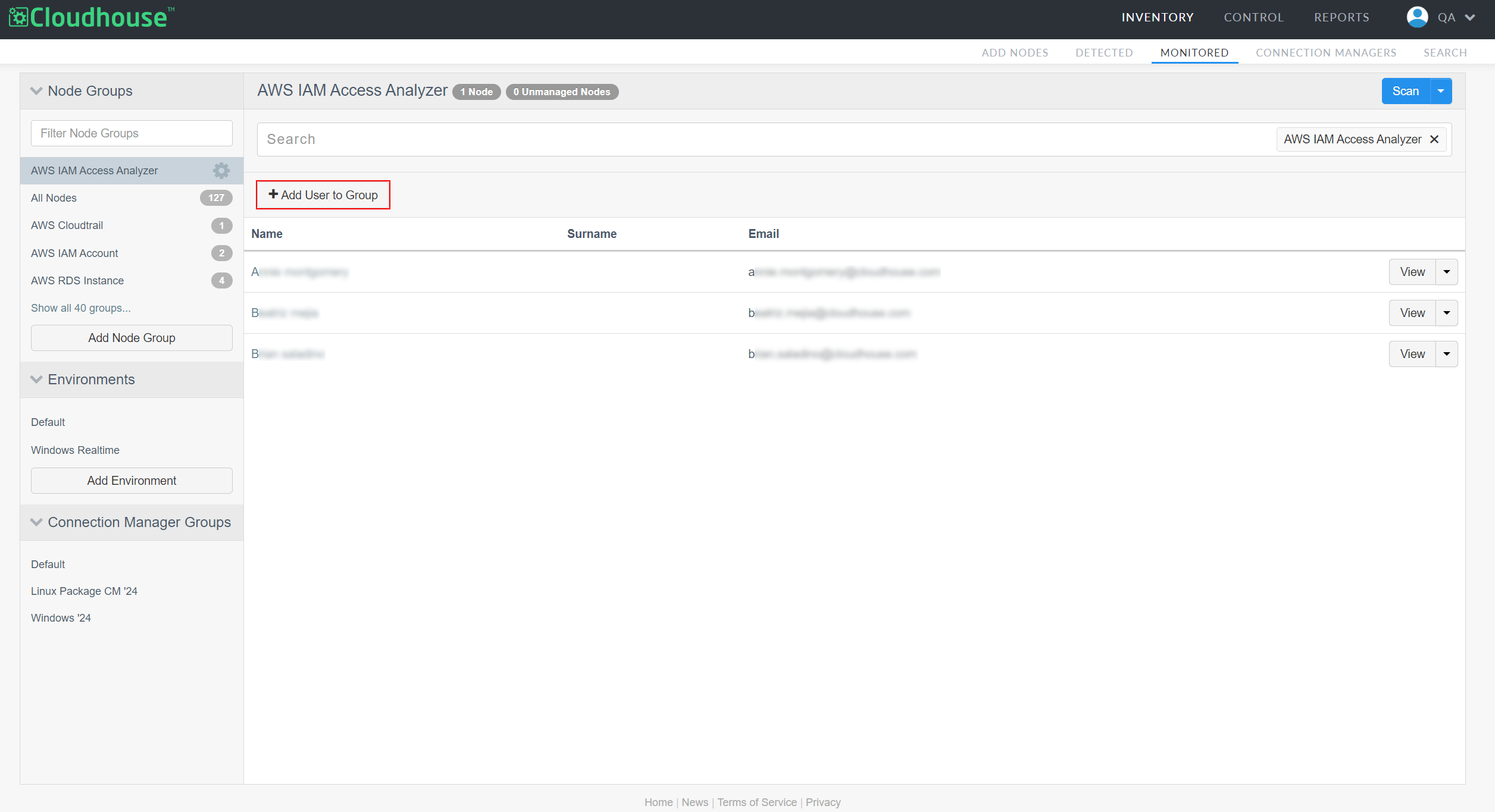
Task: Click the 1 Node badge
Action: point(477,92)
